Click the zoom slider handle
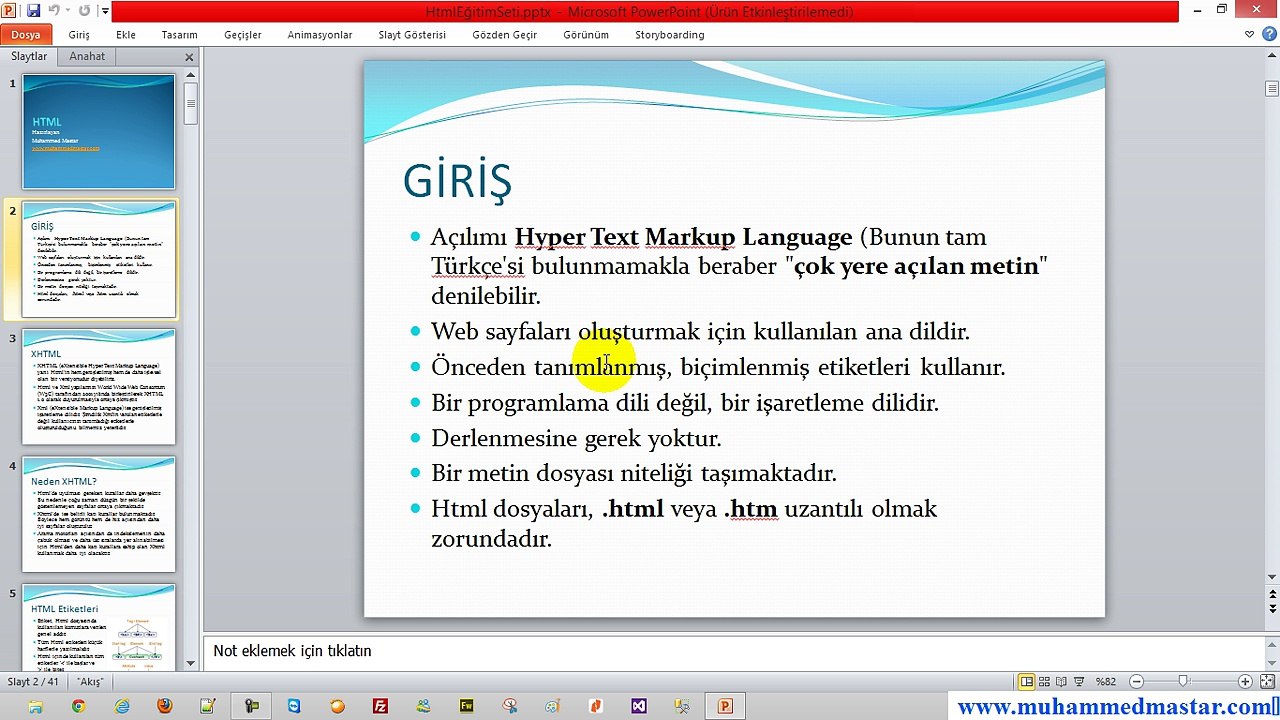The image size is (1280, 720). click(1183, 682)
